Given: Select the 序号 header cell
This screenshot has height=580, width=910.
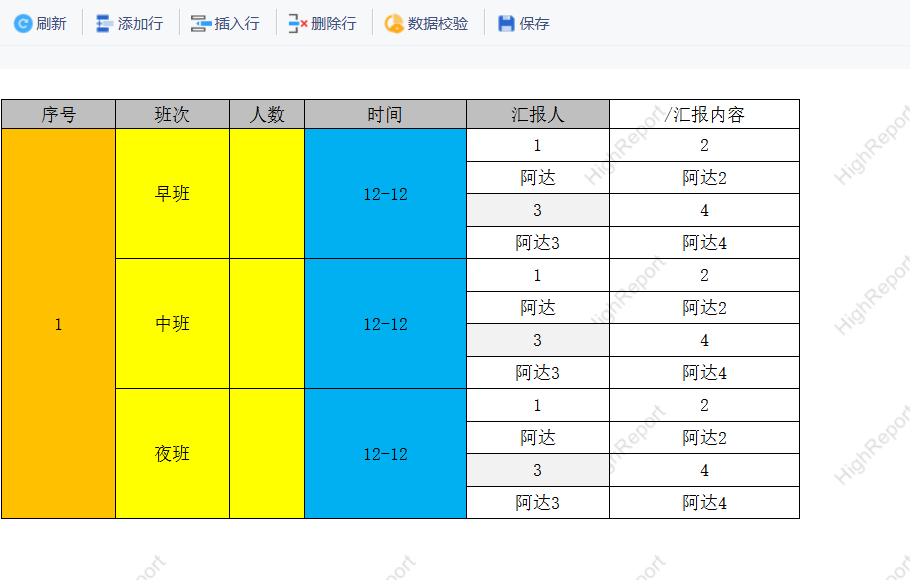Looking at the screenshot, I should click(x=59, y=114).
